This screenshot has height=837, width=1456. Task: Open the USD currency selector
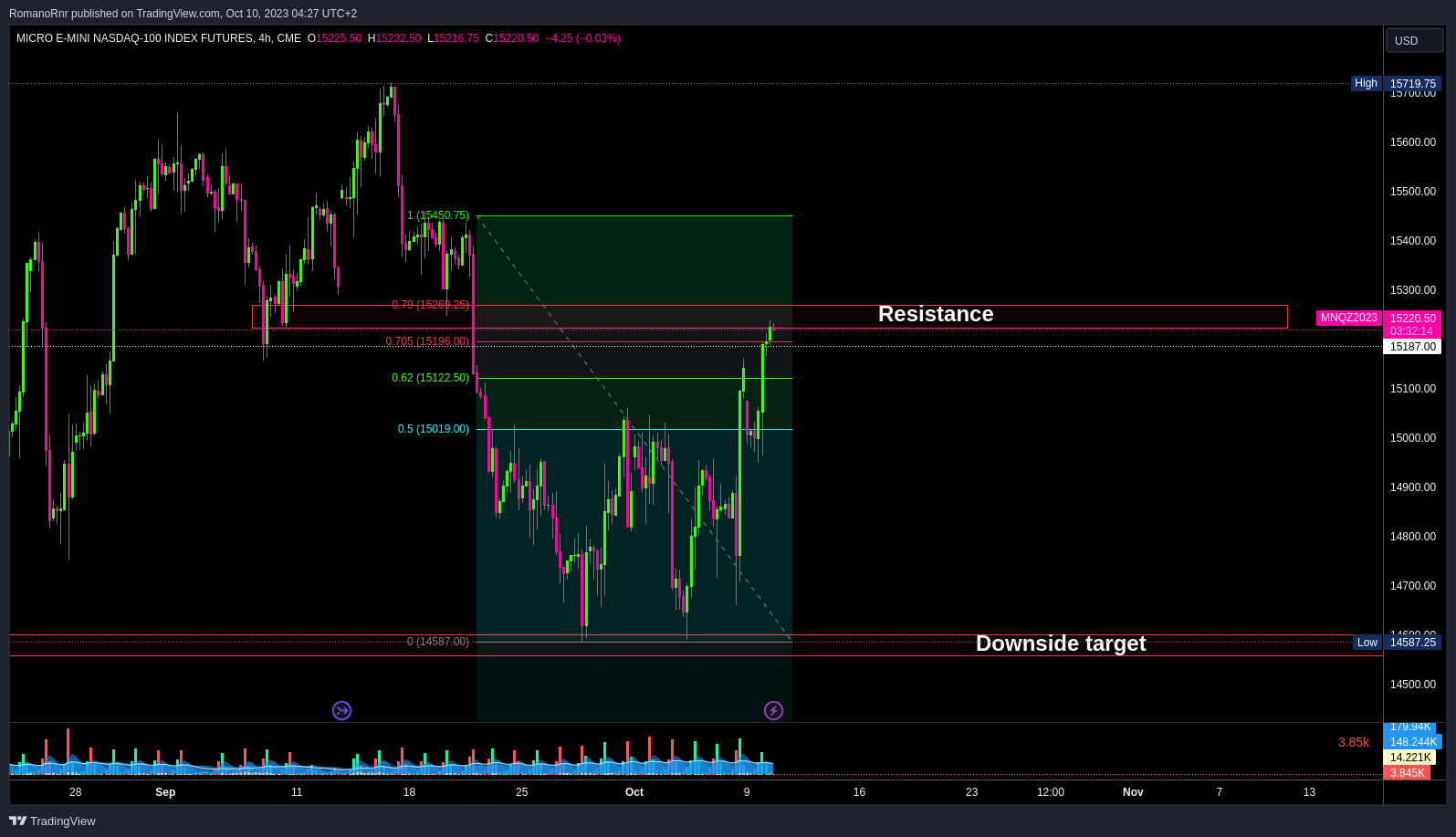(1414, 40)
